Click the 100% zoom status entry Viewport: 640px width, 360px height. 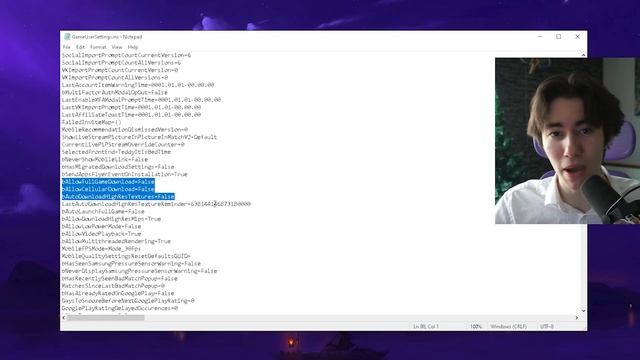tap(476, 327)
